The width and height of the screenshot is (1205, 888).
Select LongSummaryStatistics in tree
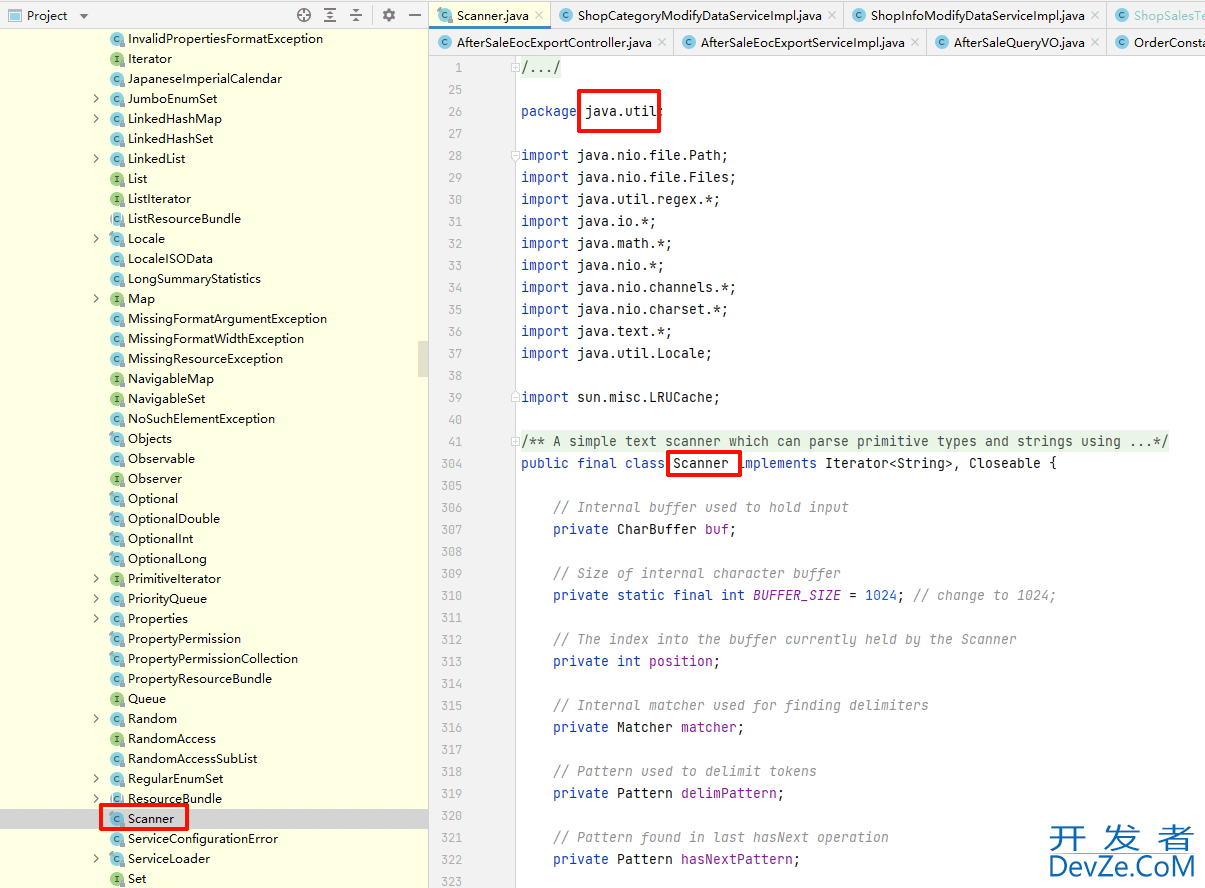click(194, 278)
